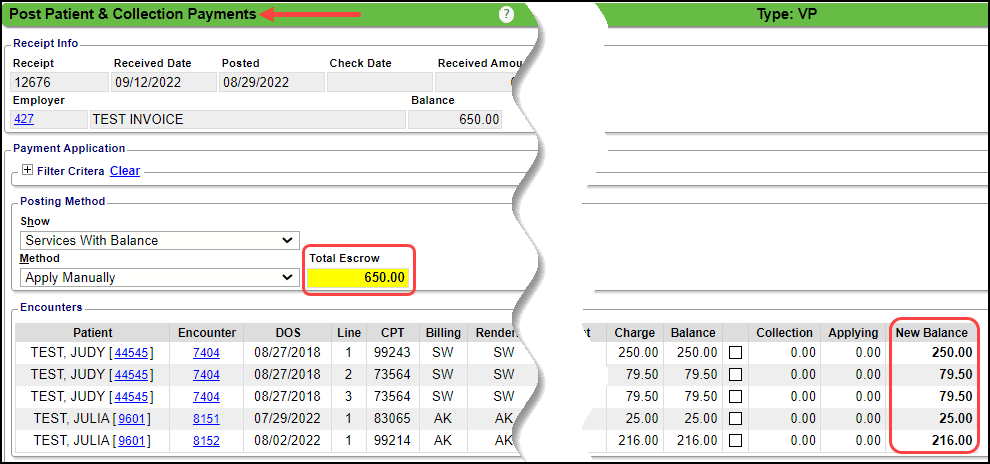Select checkbox on encounter 8152 row
This screenshot has height=464, width=990.
[x=735, y=440]
